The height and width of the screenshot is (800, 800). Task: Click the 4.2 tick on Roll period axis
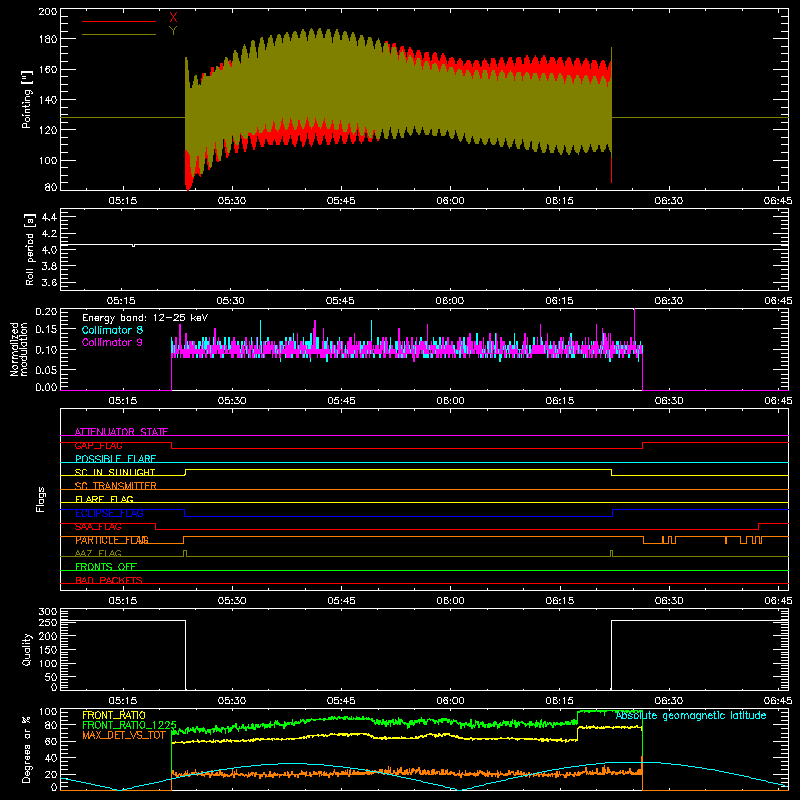coord(49,234)
